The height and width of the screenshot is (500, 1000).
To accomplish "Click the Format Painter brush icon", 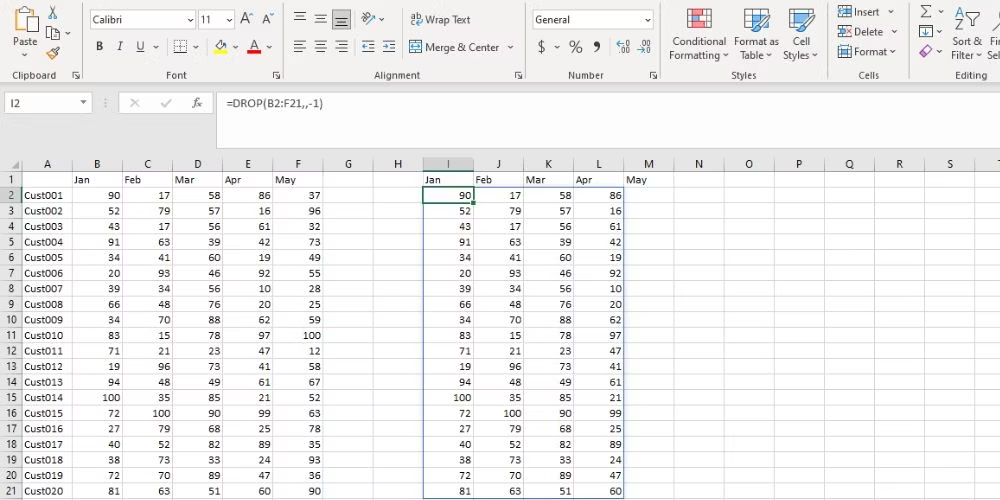I will pyautogui.click(x=53, y=54).
